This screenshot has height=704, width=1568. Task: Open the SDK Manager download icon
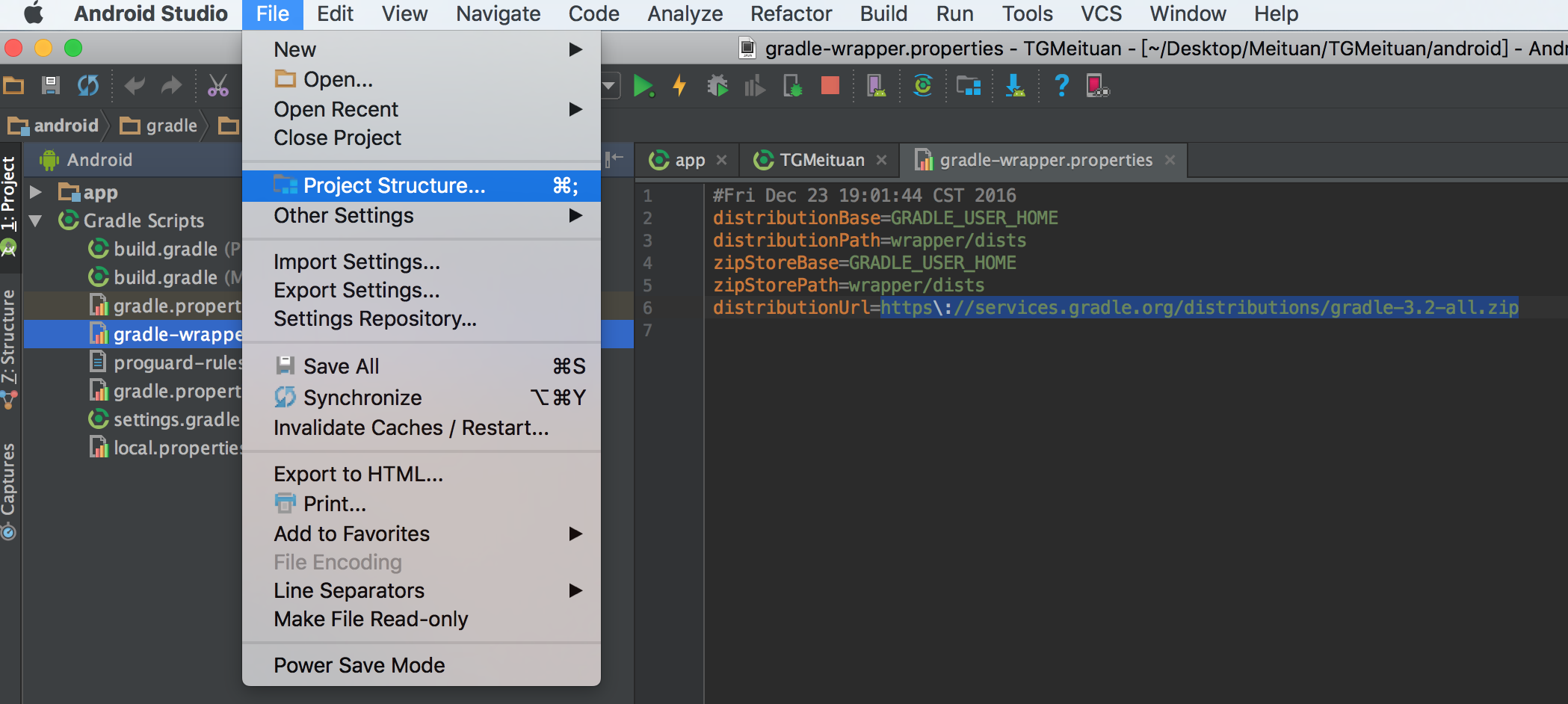[x=1015, y=86]
